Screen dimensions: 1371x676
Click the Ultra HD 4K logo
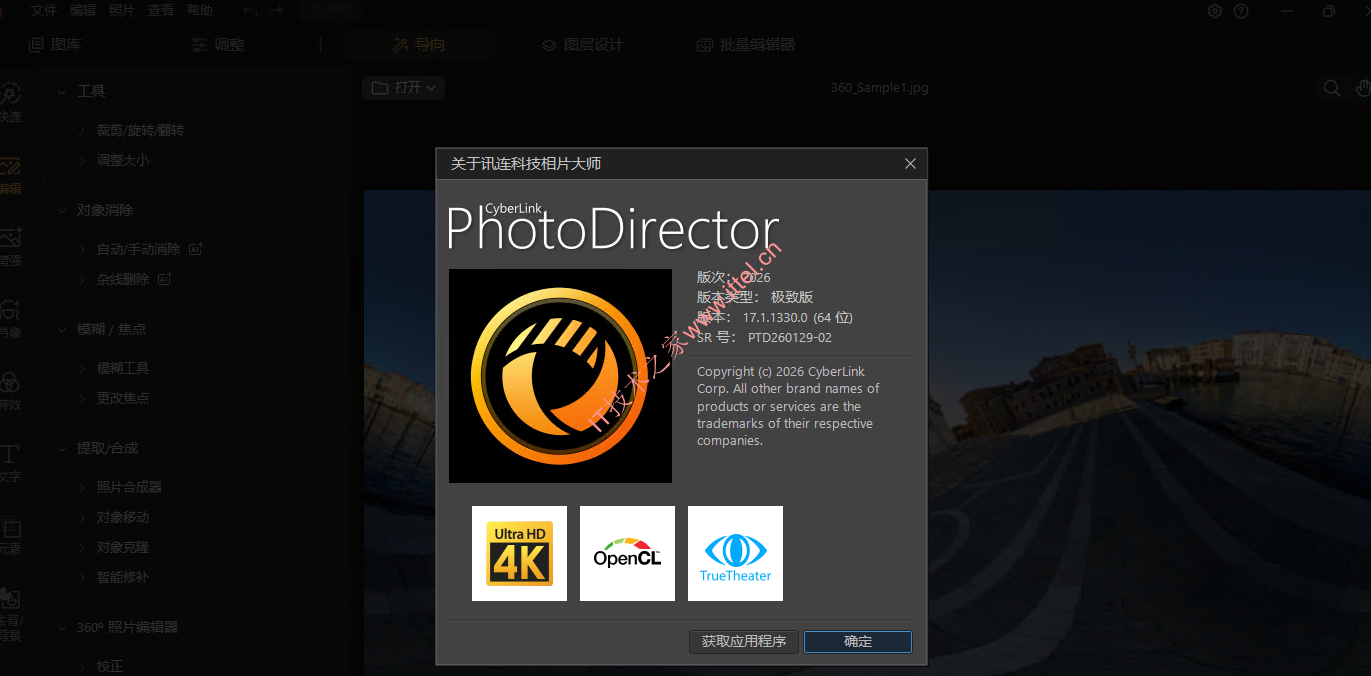pos(519,553)
